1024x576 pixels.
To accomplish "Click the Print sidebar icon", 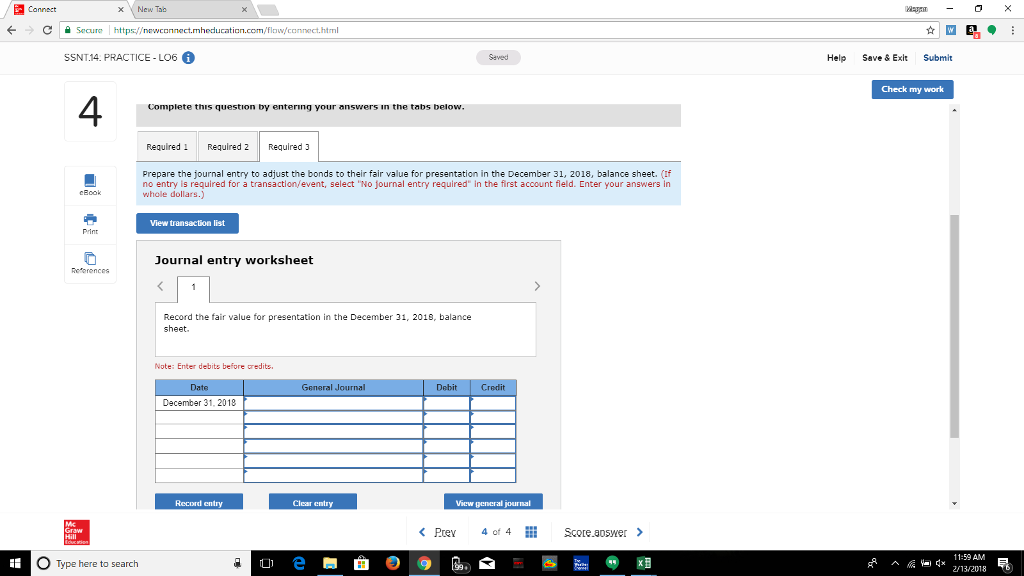I will click(x=90, y=224).
